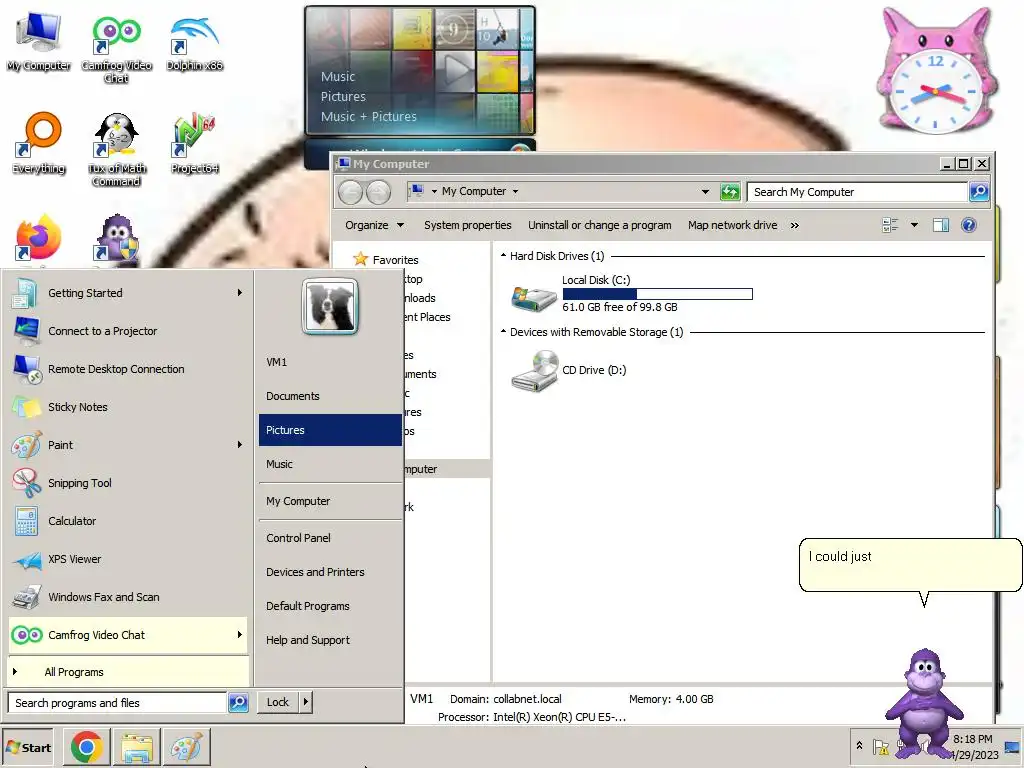Viewport: 1024px width, 768px height.
Task: Expand the Paint recent files arrow
Action: pos(240,445)
